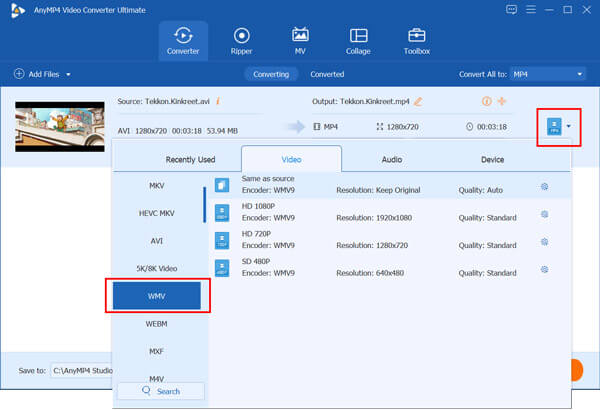Switch to the Video format tab
Viewport: 600px width, 410px height.
[x=291, y=159]
